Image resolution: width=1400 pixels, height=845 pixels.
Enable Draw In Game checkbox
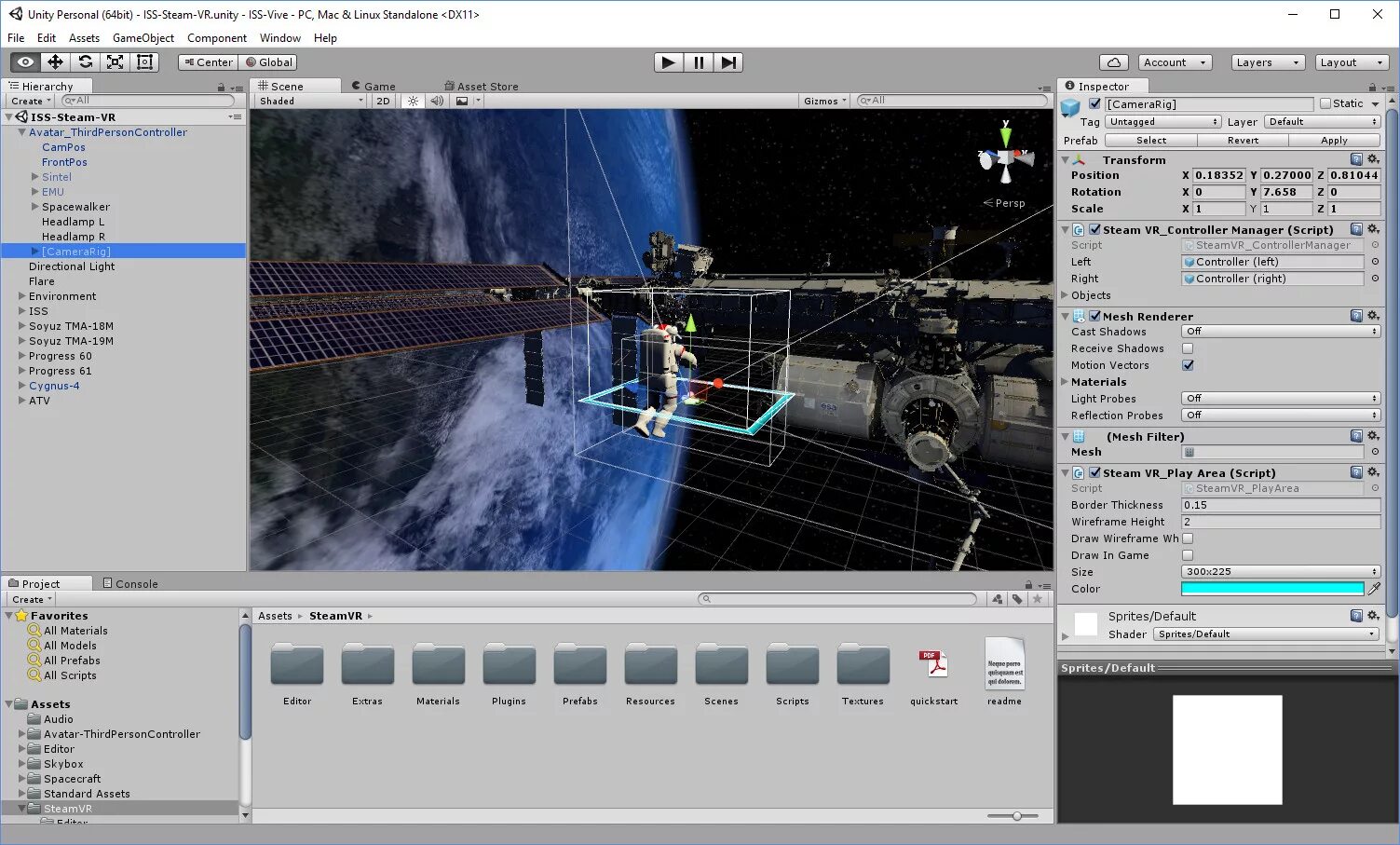(x=1188, y=555)
